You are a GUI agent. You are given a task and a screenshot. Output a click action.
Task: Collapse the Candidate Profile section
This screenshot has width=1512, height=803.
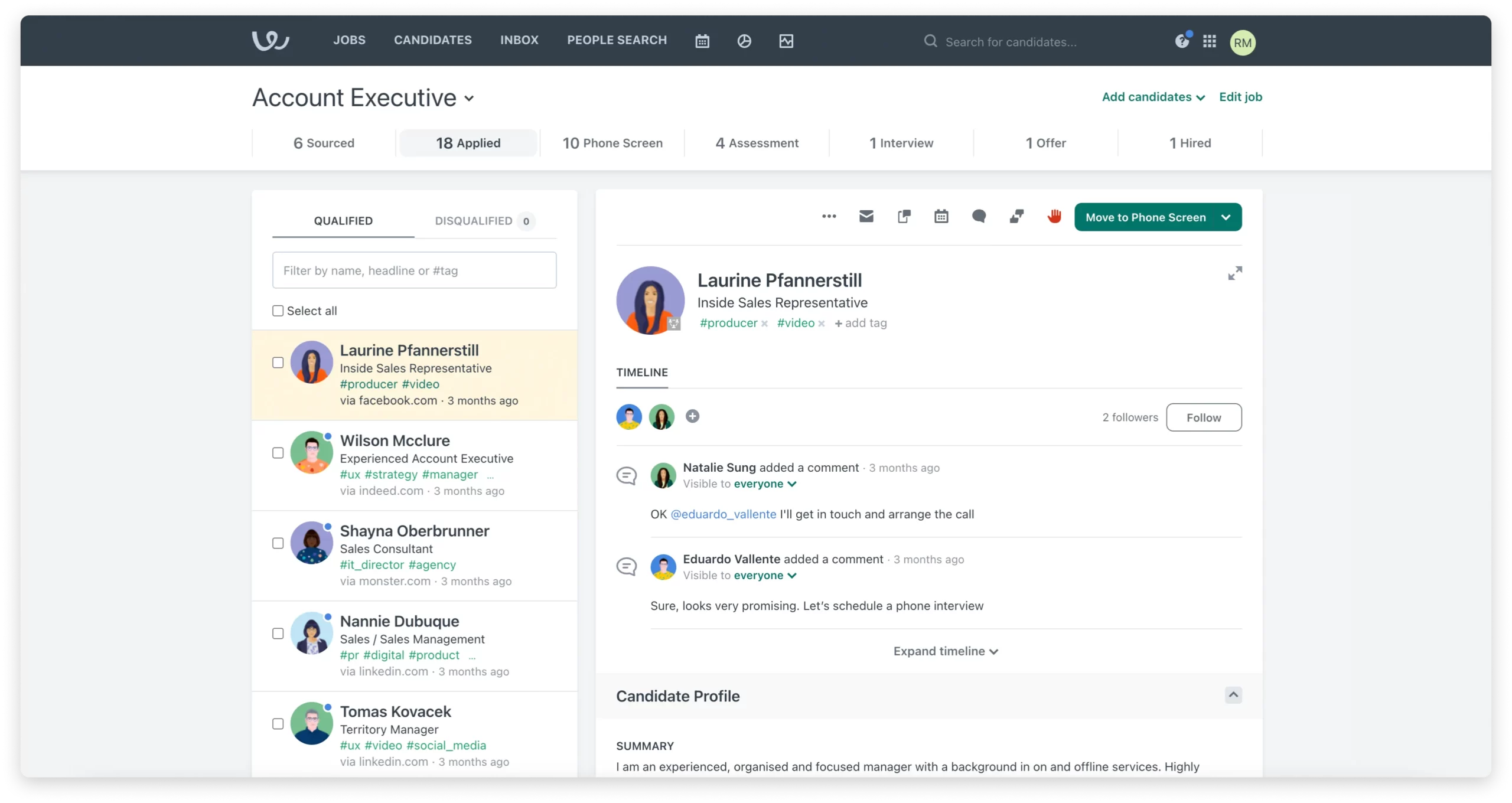[x=1233, y=696]
